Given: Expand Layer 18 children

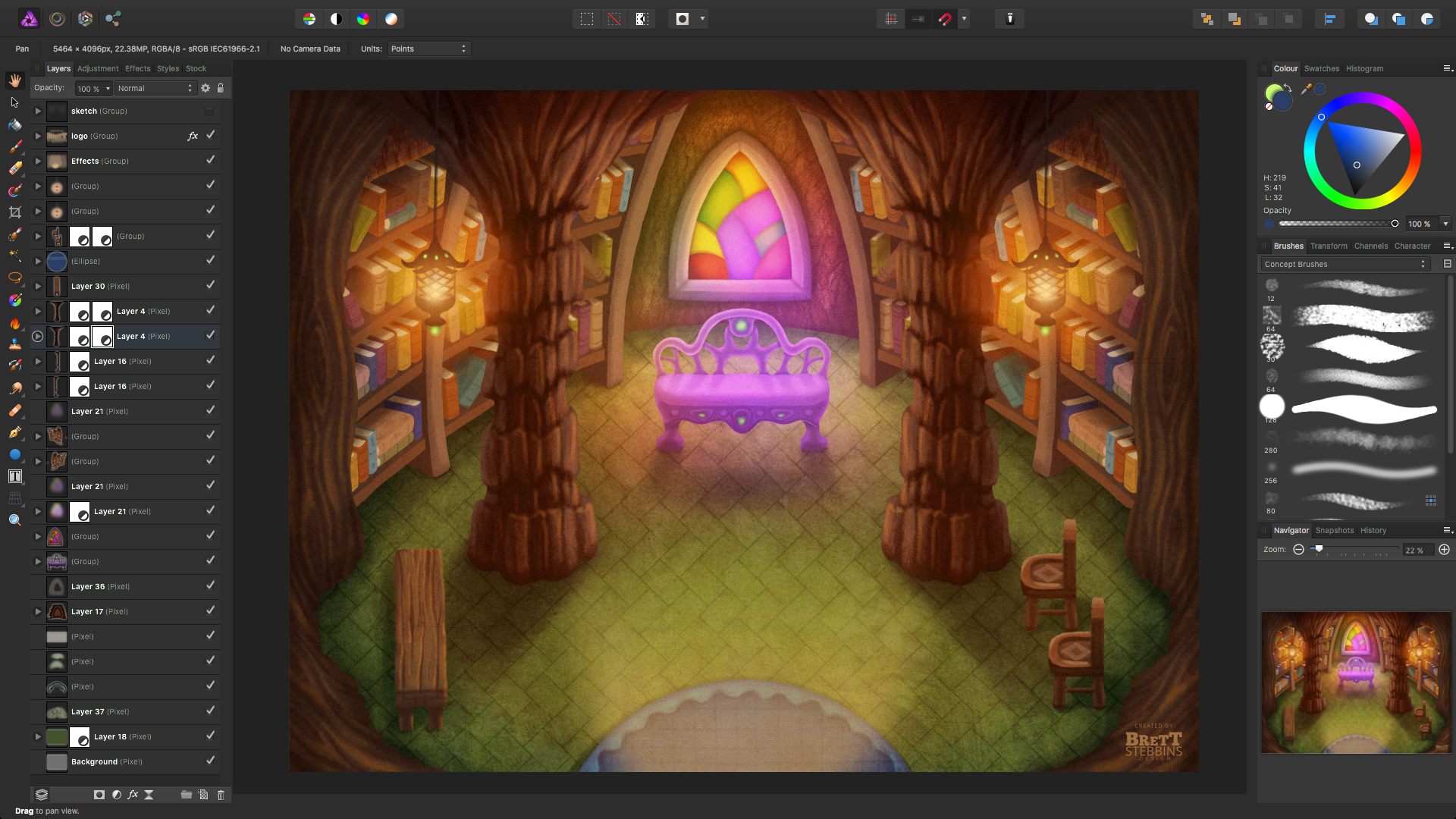Looking at the screenshot, I should (38, 736).
